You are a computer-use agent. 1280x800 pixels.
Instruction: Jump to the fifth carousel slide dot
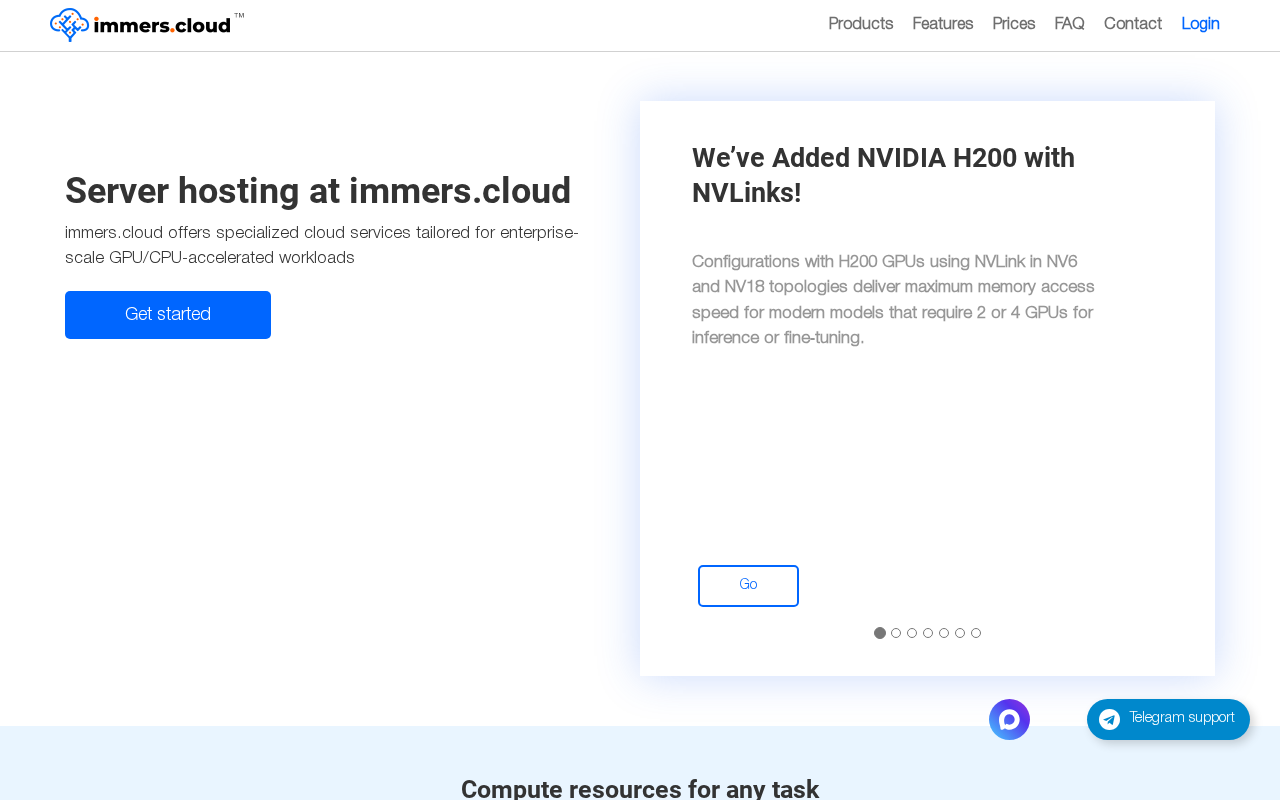point(944,633)
